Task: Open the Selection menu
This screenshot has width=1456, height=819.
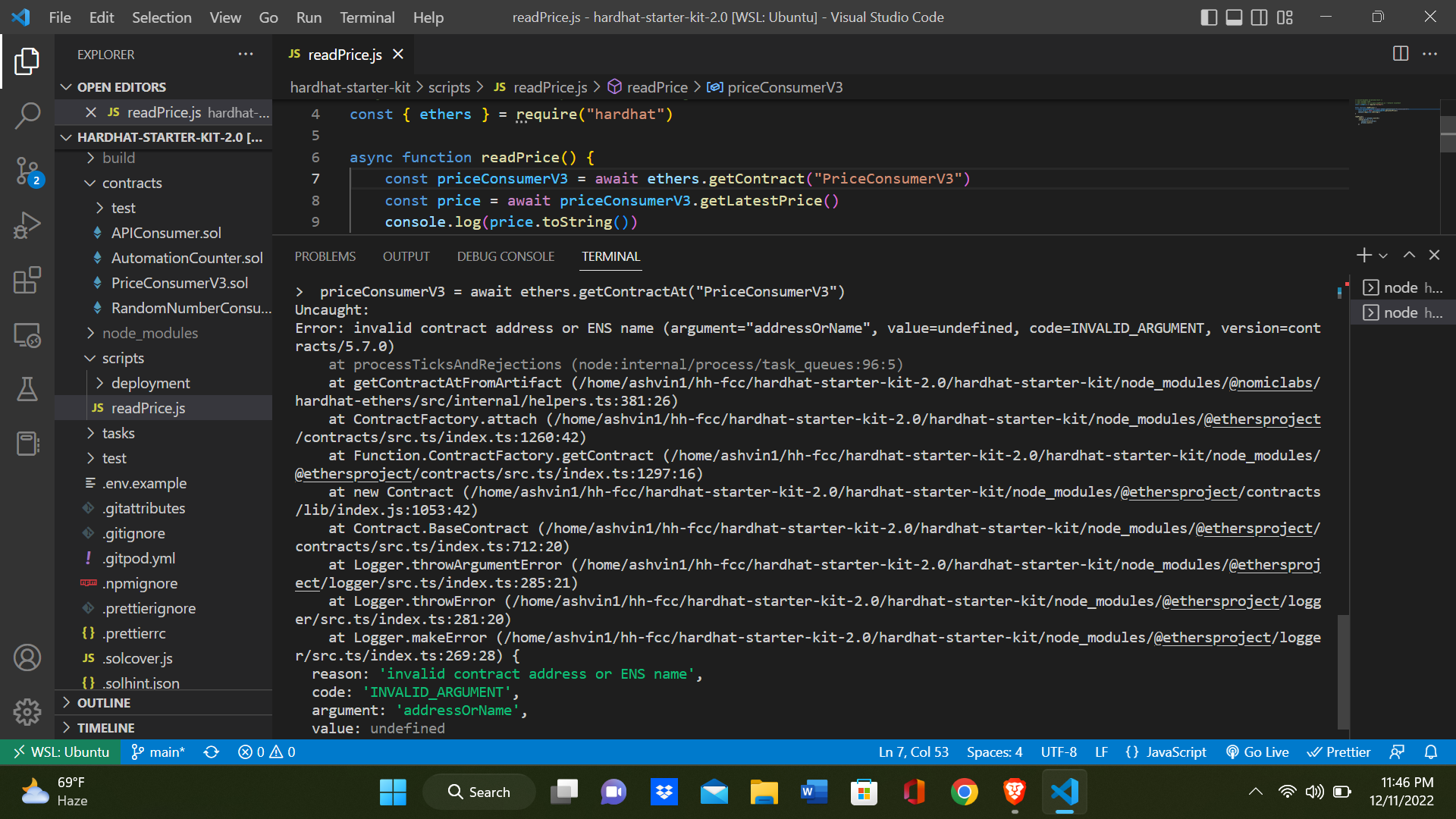Action: tap(162, 17)
